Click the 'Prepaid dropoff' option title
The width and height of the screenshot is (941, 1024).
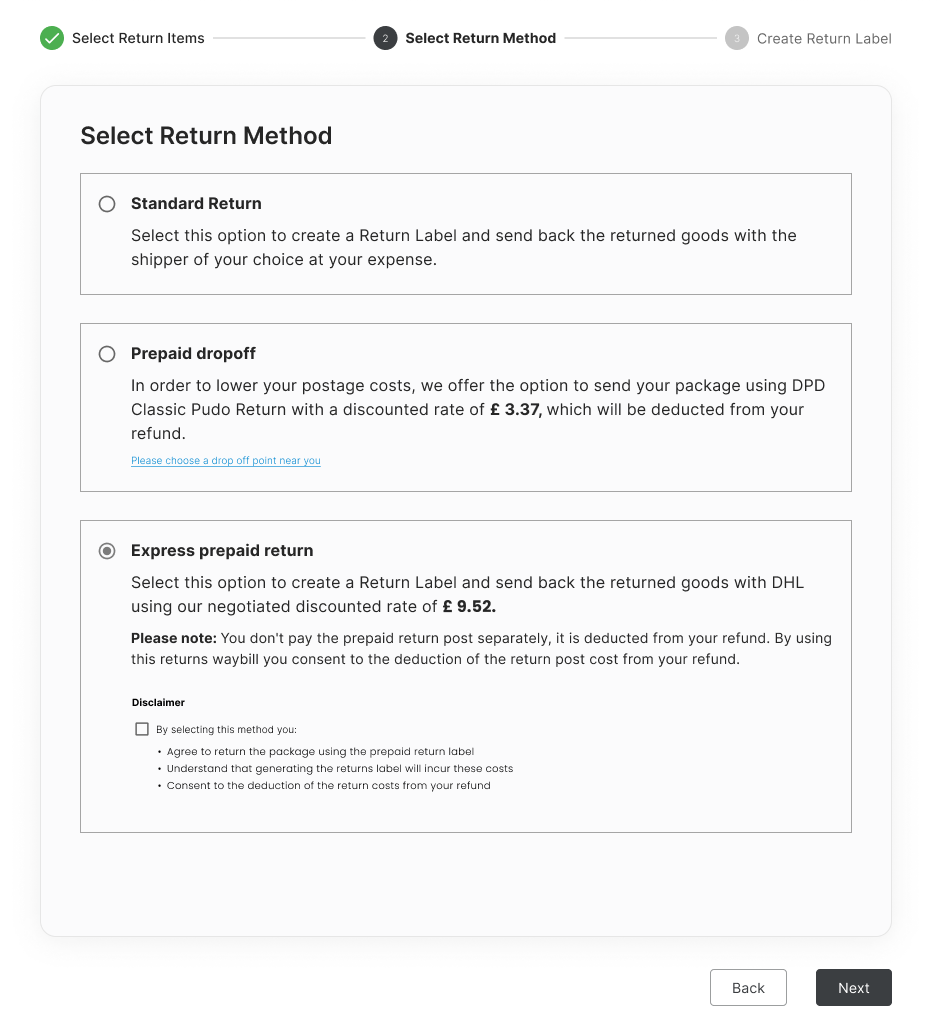pos(193,353)
